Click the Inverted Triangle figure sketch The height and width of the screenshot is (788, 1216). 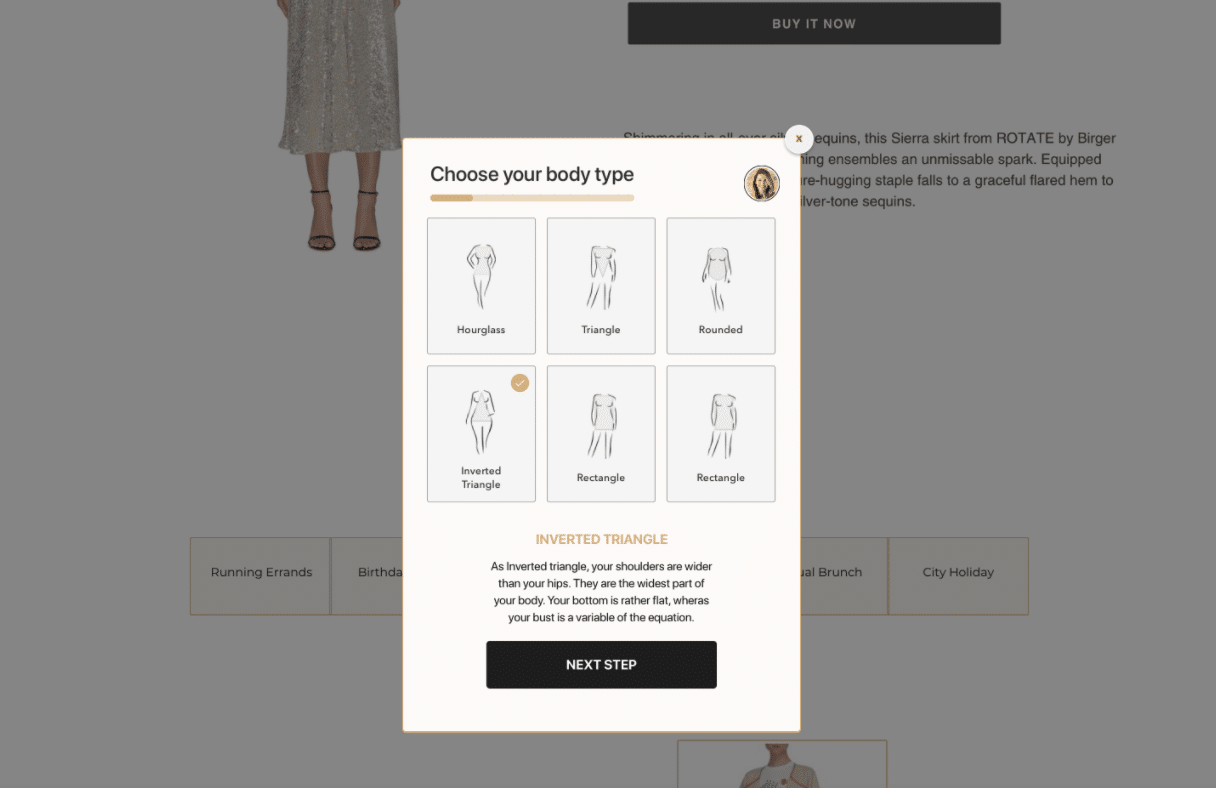pyautogui.click(x=481, y=422)
